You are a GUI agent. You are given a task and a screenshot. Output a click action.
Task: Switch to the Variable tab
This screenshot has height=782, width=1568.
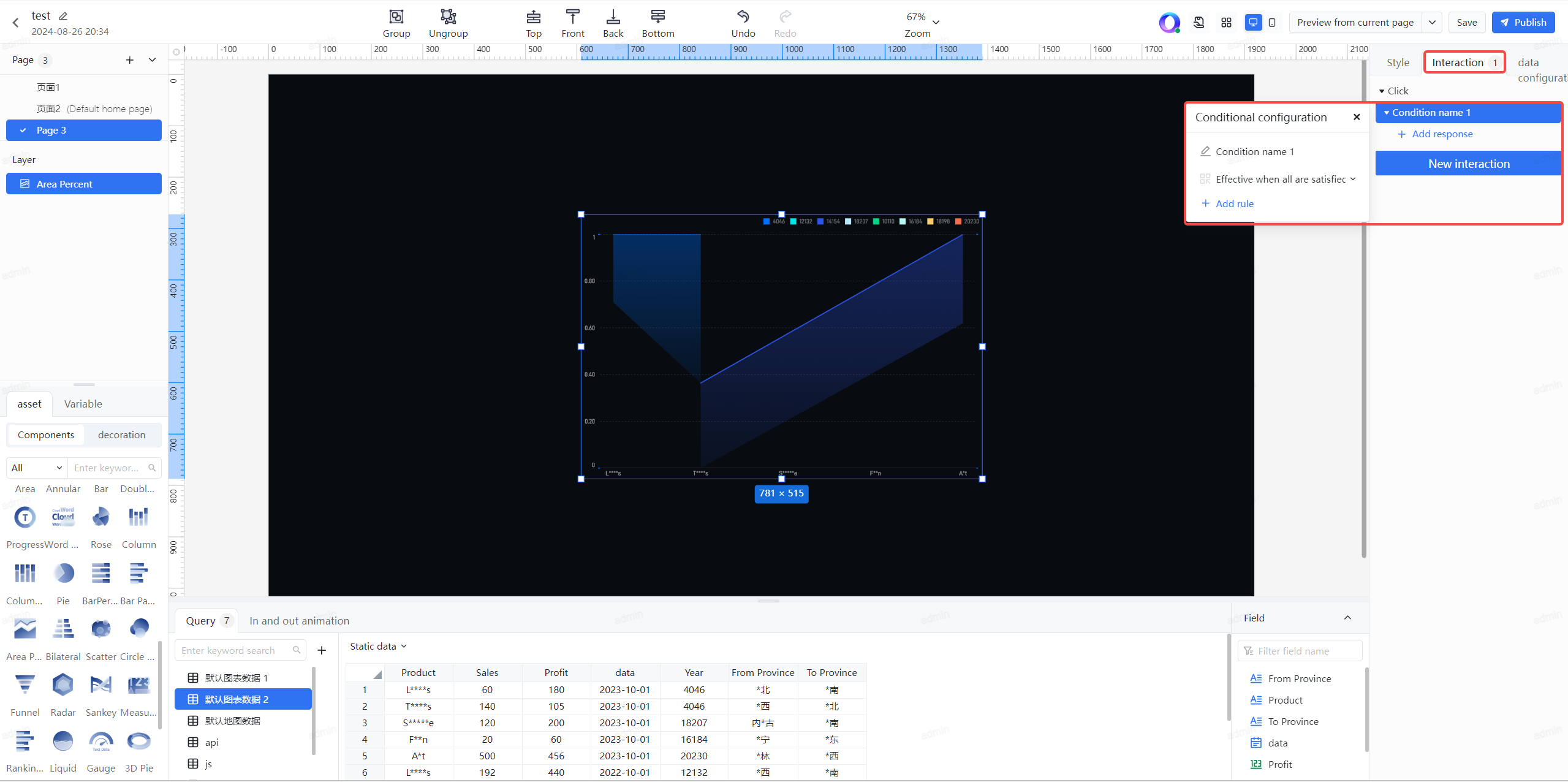point(83,404)
